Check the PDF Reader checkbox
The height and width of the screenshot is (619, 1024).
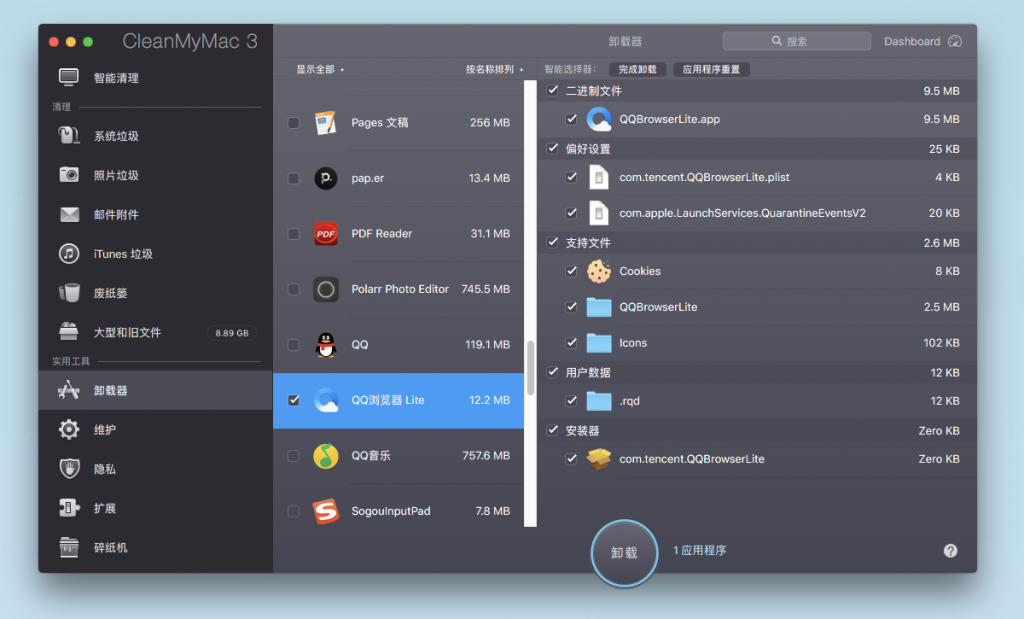click(294, 234)
